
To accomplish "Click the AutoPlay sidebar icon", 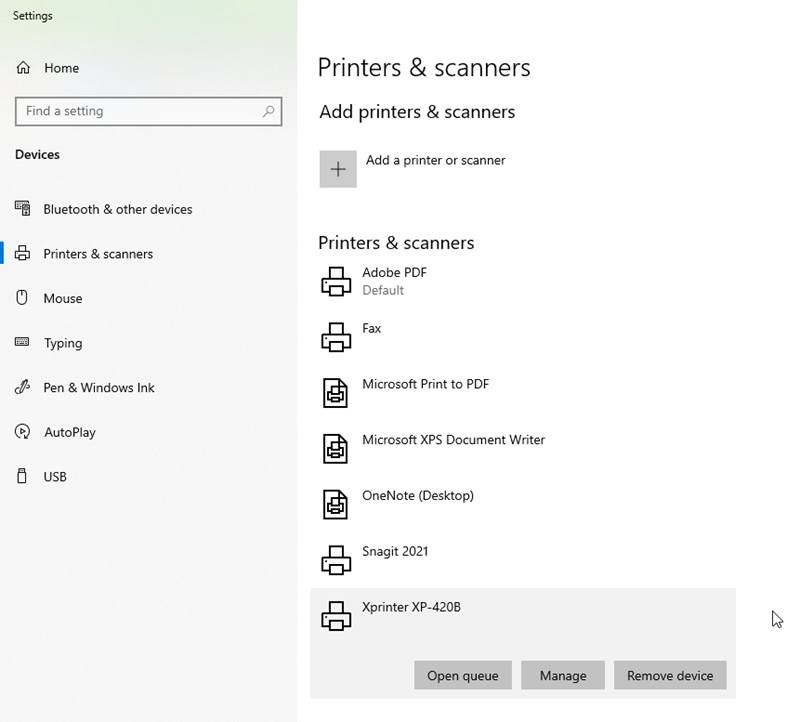I will click(x=22, y=432).
